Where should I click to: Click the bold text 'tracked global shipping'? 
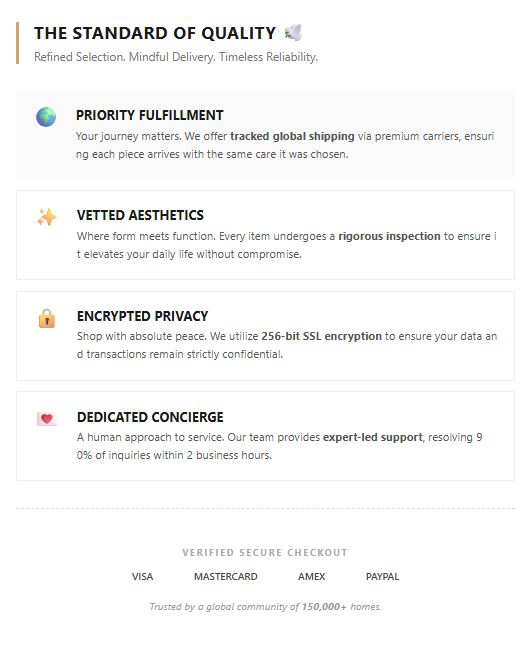(x=292, y=136)
